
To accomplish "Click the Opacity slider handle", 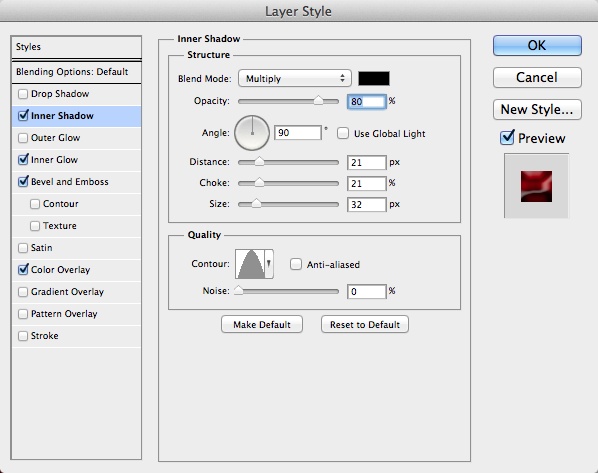I will point(318,101).
